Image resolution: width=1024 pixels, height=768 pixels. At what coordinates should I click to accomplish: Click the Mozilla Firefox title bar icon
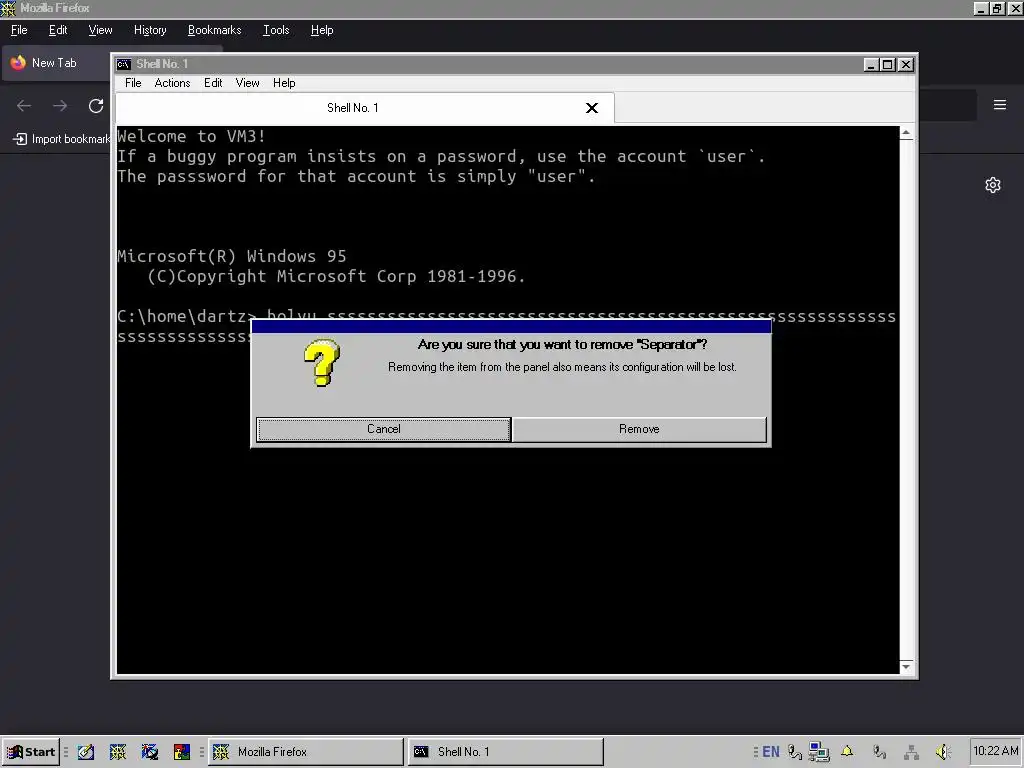pos(8,8)
